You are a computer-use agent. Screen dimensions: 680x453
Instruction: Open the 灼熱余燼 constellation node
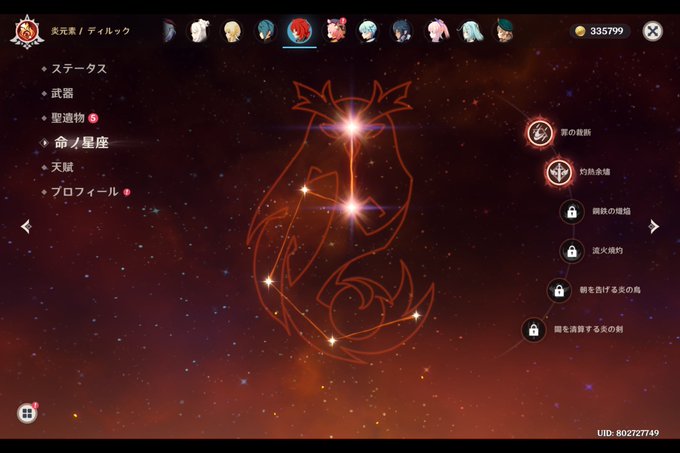click(x=559, y=172)
